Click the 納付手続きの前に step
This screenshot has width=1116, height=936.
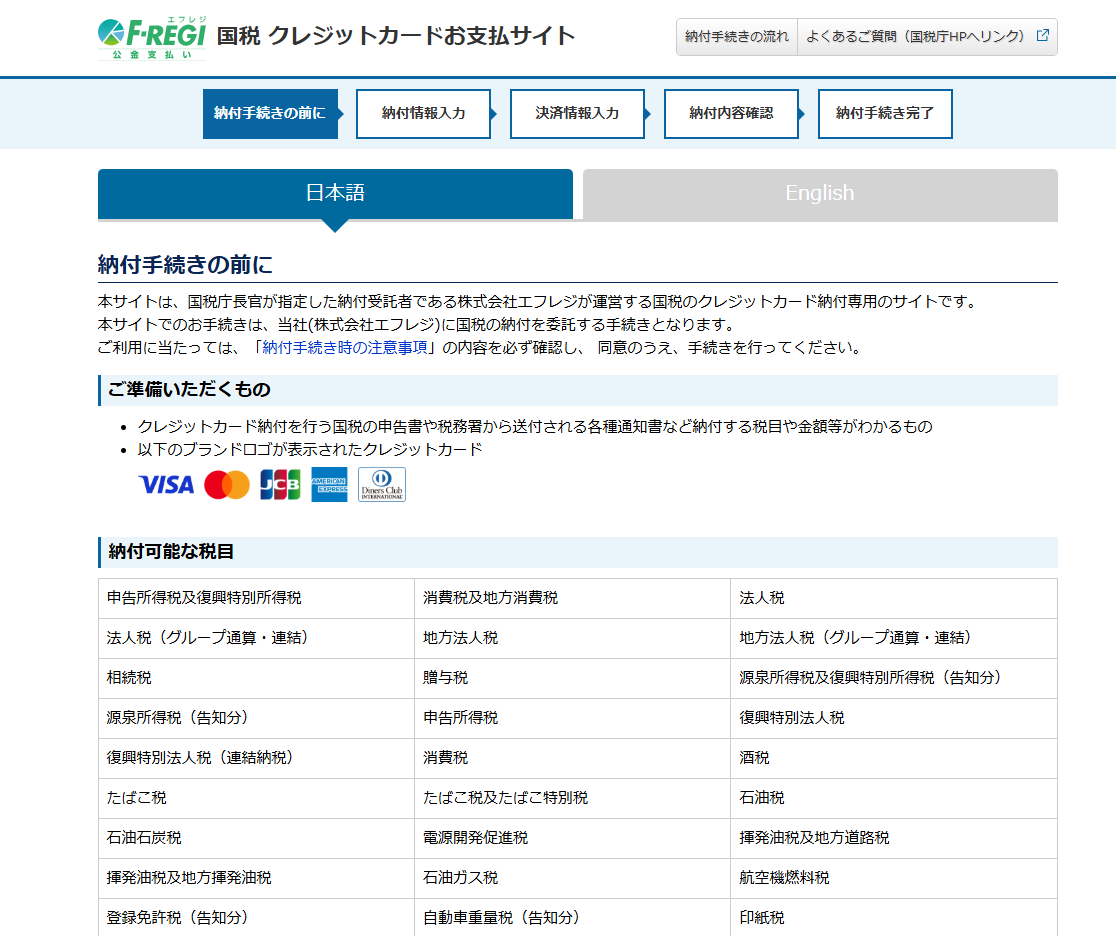[x=269, y=114]
